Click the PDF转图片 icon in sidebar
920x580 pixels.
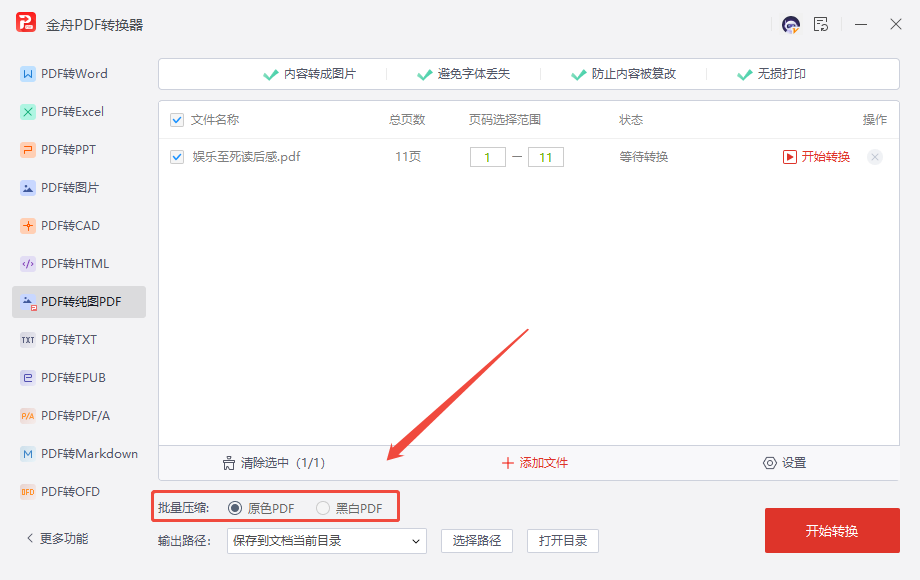28,188
